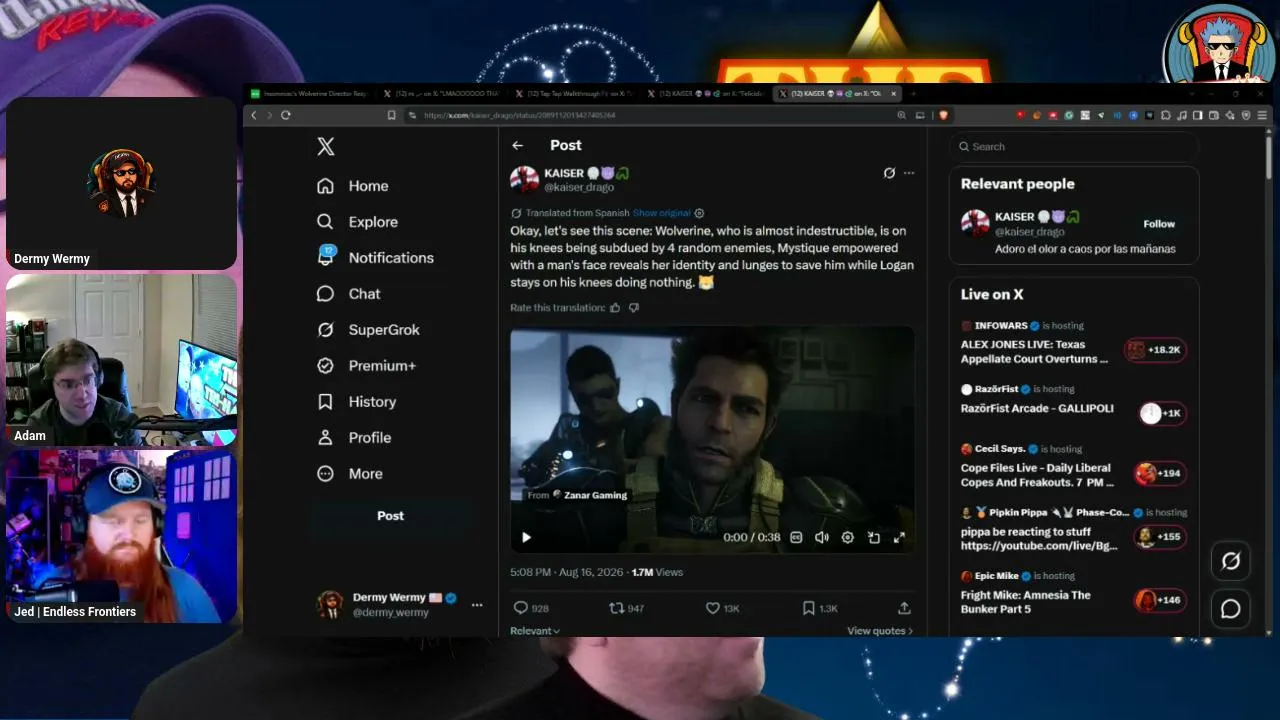Switch to Insomniac's Wolverine Director tab
Viewport: 1280px width, 720px height.
(309, 93)
